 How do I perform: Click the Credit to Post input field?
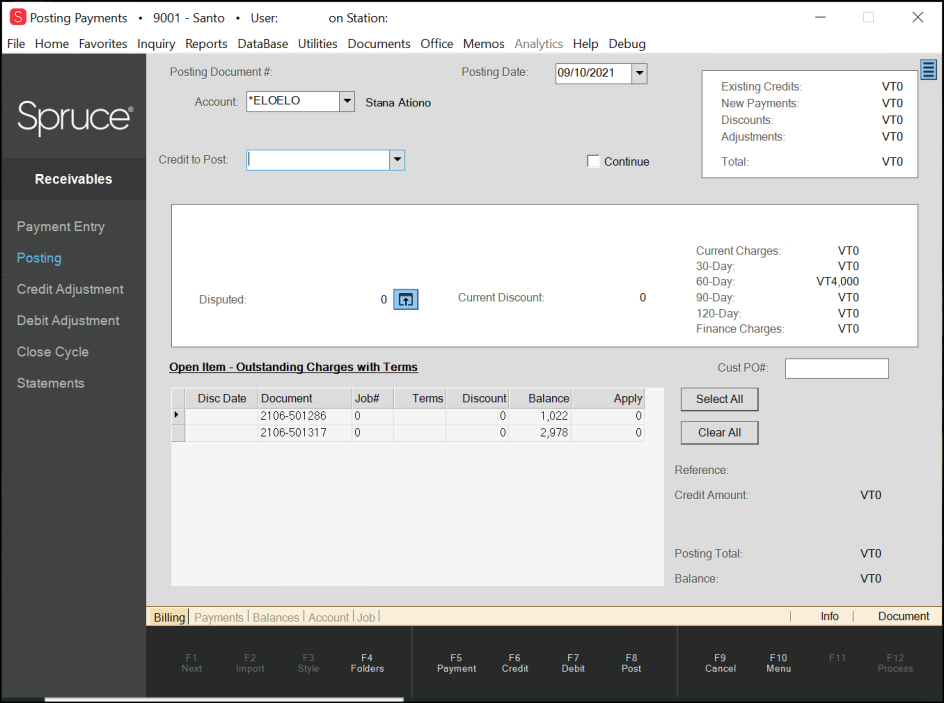point(318,160)
